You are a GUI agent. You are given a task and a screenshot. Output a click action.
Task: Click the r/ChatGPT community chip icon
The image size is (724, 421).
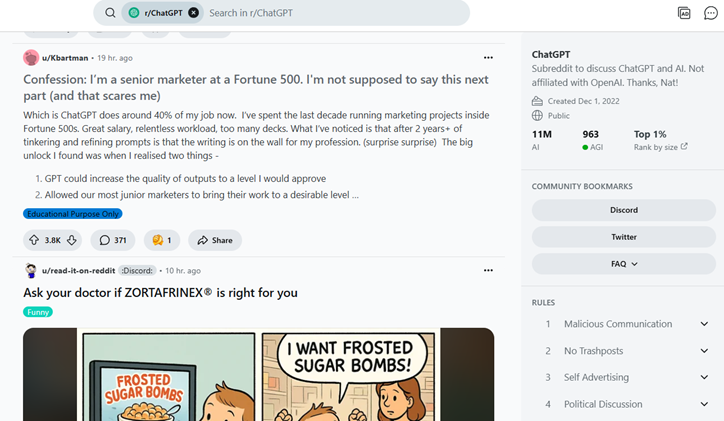coord(134,13)
